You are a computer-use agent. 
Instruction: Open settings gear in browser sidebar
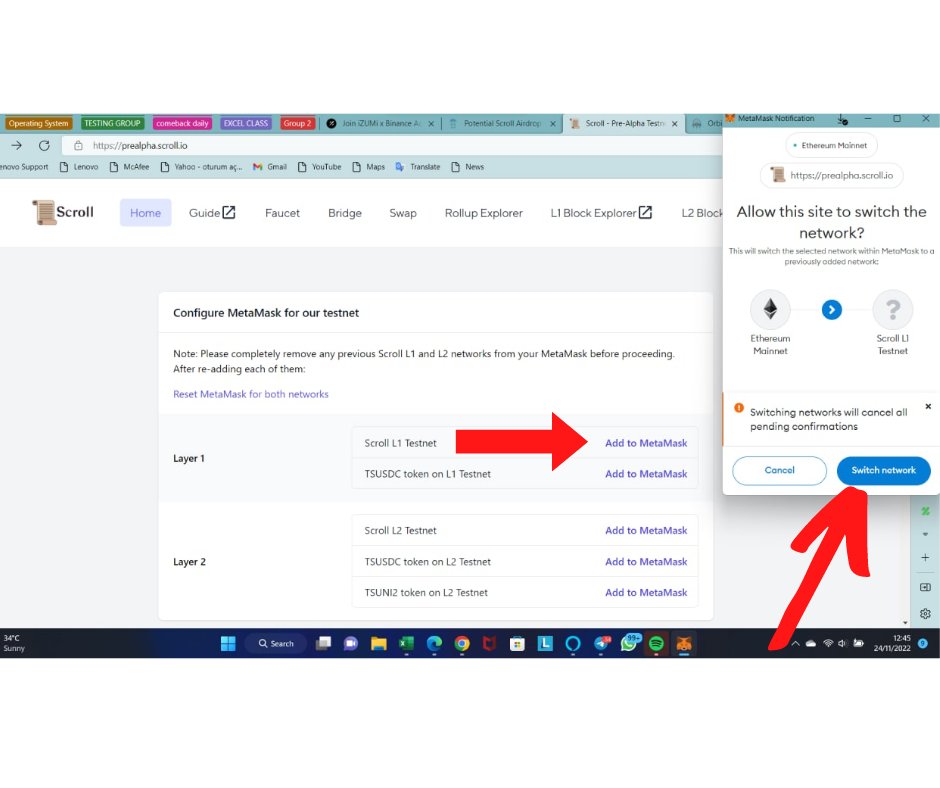pyautogui.click(x=925, y=613)
